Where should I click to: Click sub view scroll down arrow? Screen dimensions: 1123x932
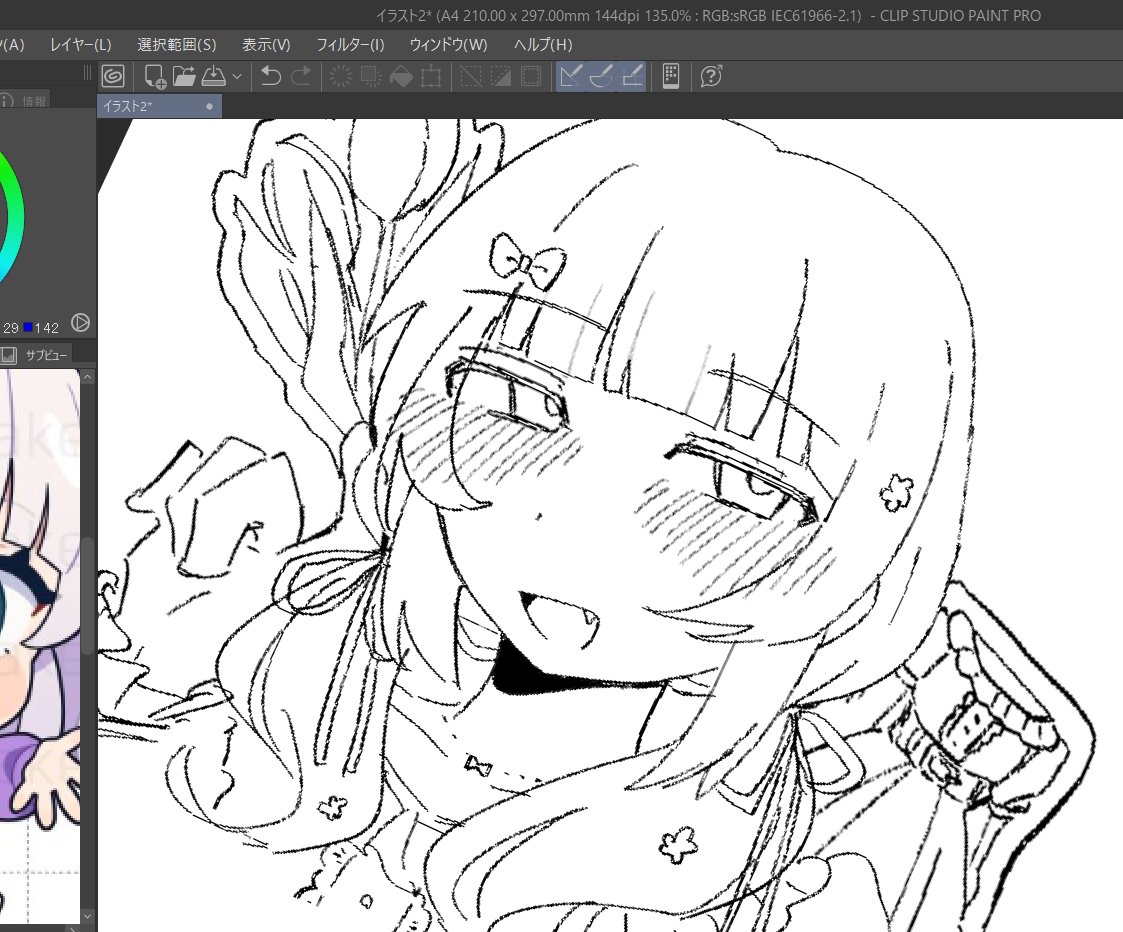click(x=87, y=916)
